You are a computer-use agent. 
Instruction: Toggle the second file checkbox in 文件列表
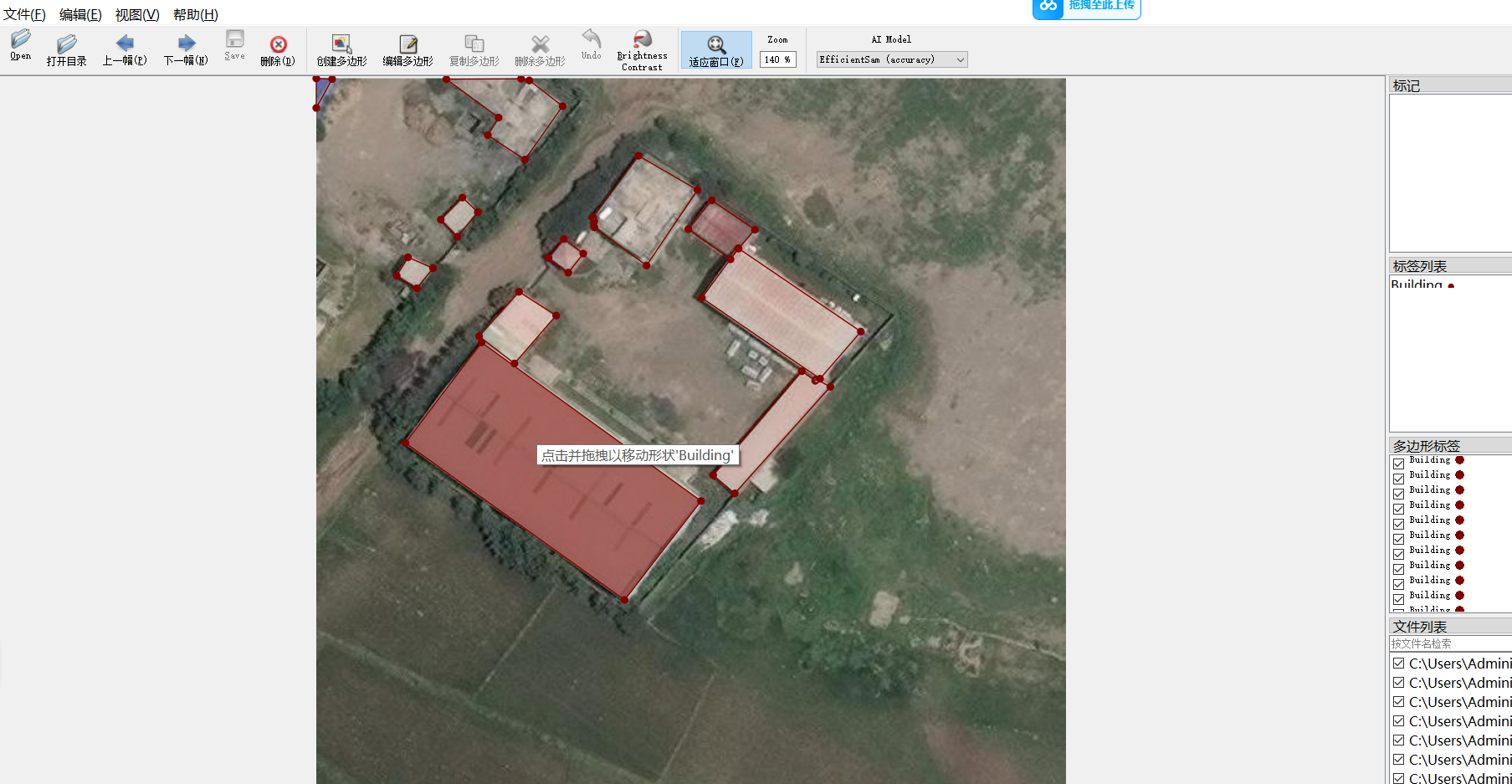[1398, 682]
